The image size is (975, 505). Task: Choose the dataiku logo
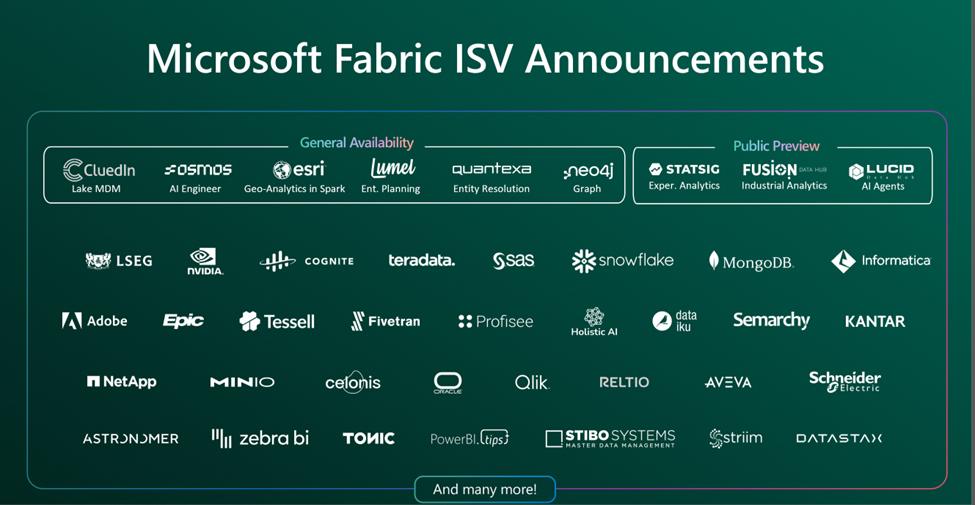point(675,321)
